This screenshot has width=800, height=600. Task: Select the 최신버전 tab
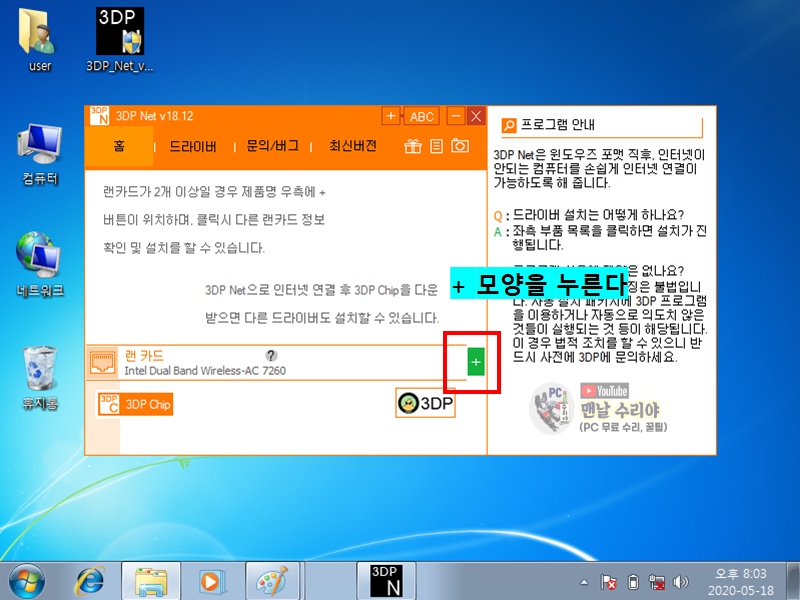coord(353,146)
